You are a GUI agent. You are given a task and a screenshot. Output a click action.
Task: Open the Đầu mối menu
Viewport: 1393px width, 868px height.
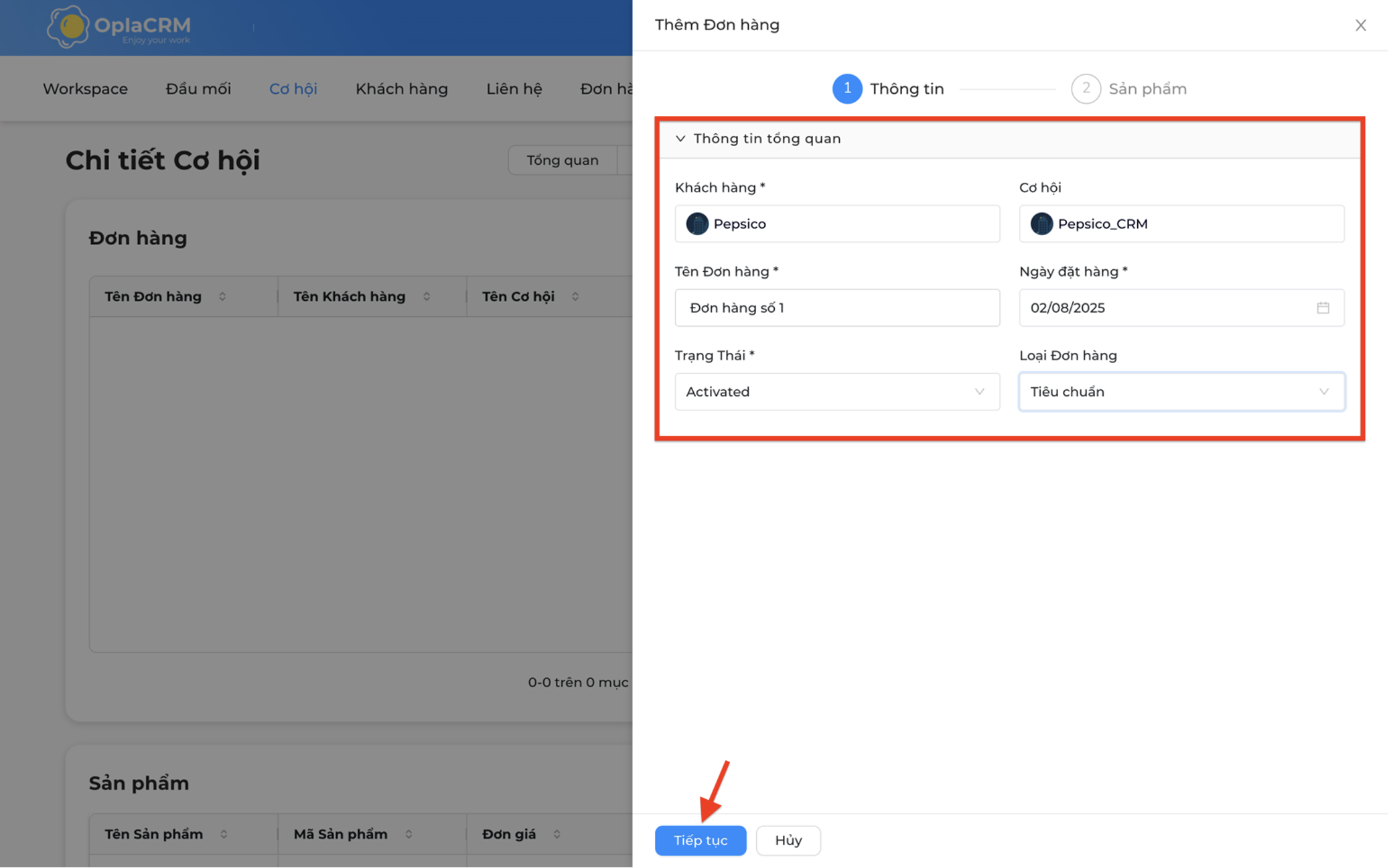point(198,89)
